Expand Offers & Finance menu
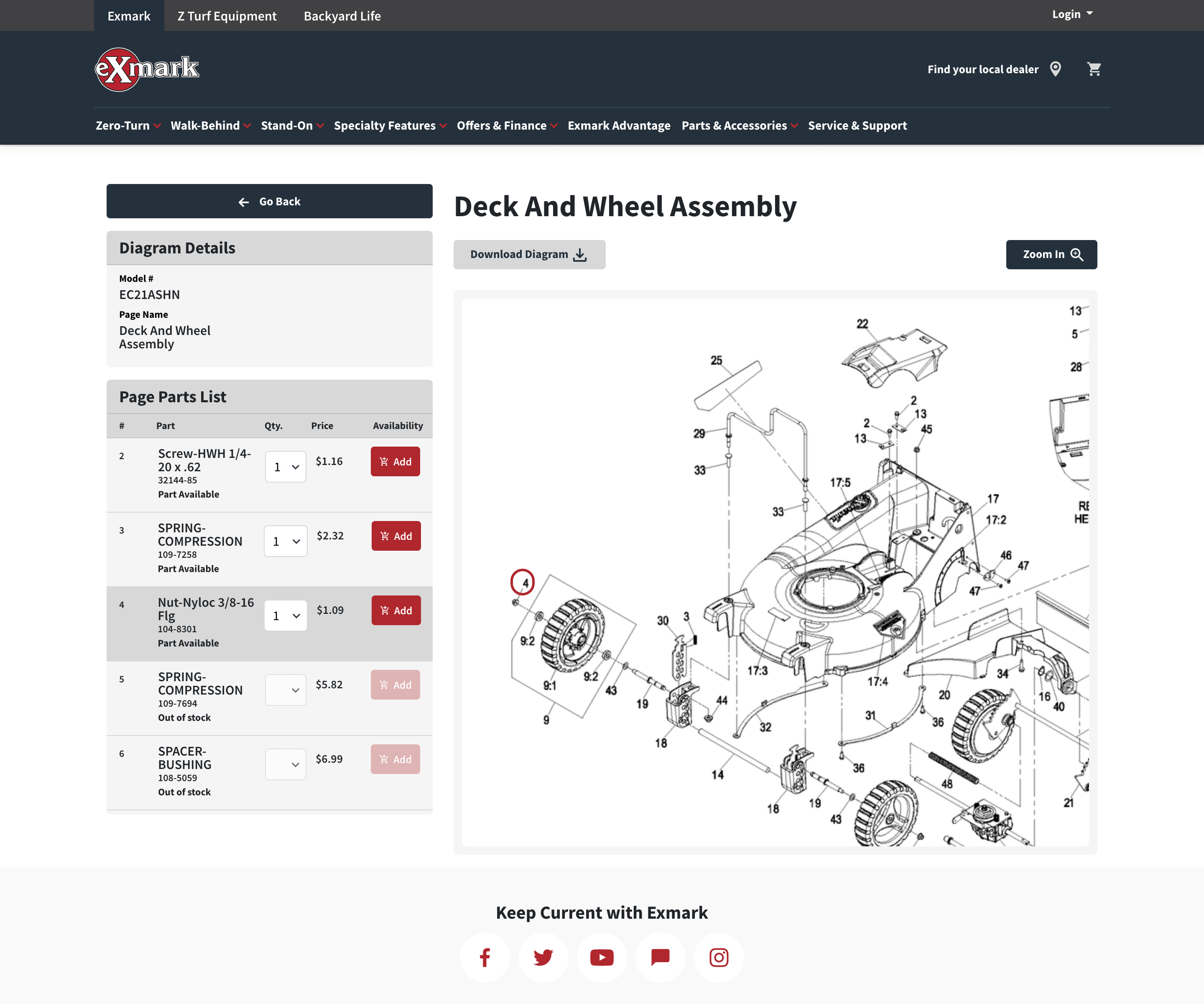Image resolution: width=1204 pixels, height=1004 pixels. [x=507, y=125]
